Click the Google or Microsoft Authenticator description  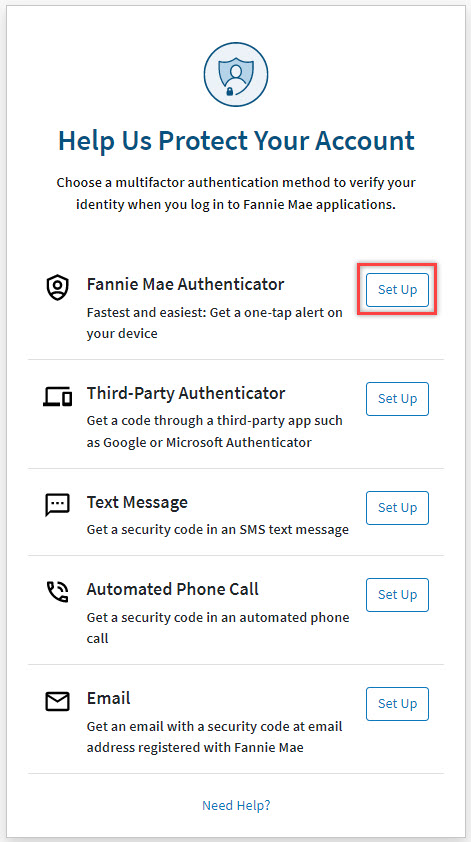tap(215, 432)
